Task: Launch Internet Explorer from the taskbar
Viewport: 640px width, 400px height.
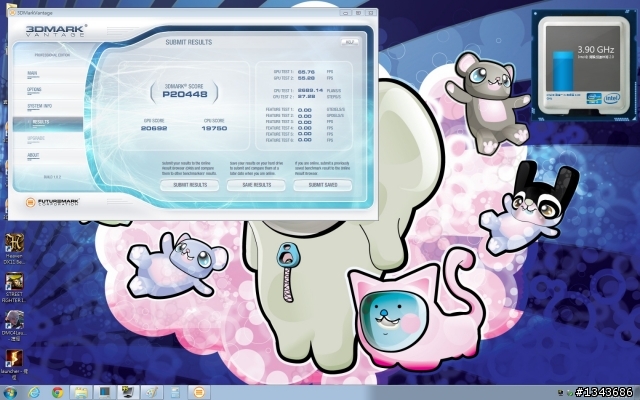Action: tap(34, 393)
